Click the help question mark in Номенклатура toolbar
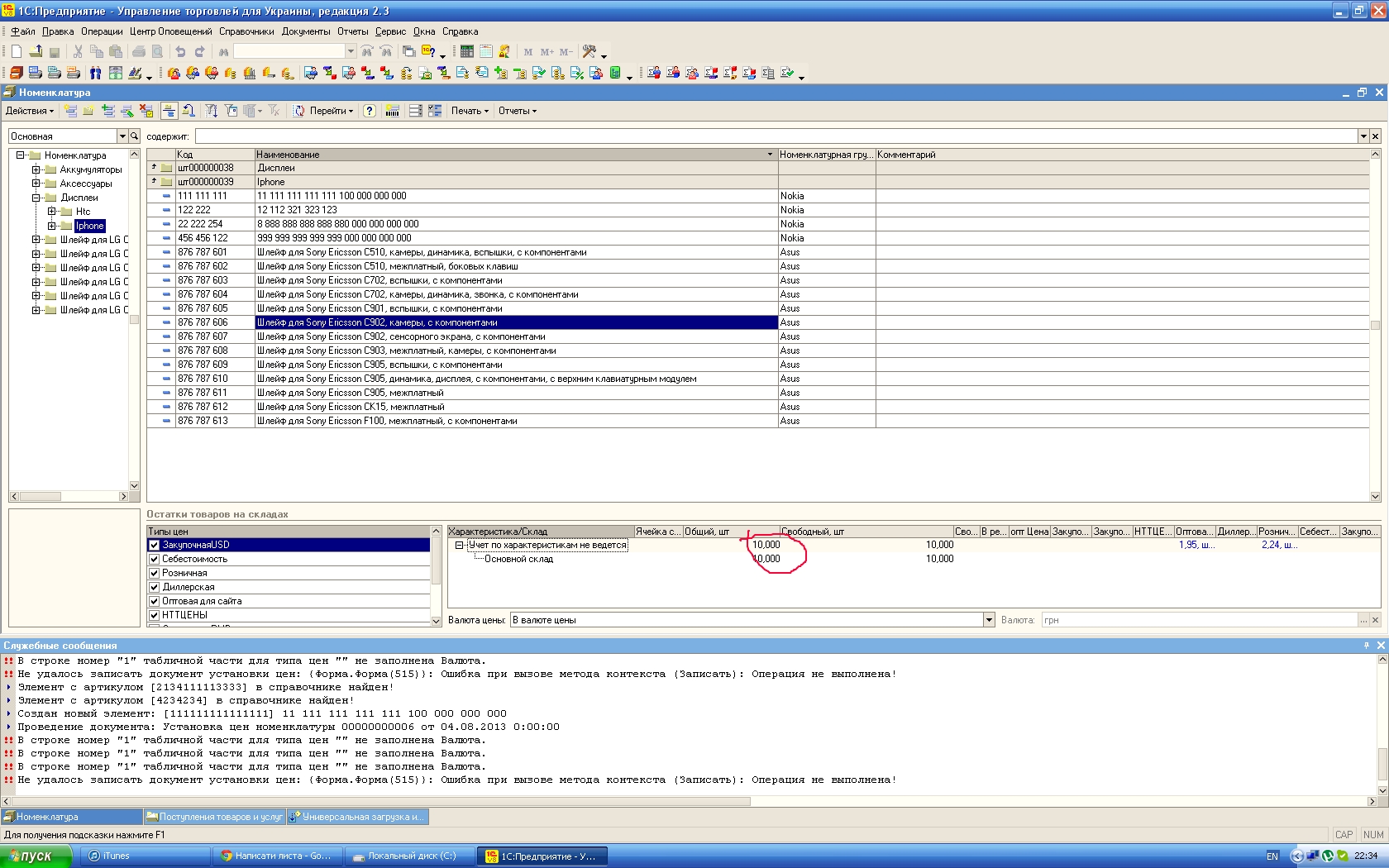The image size is (1389, 868). point(370,111)
